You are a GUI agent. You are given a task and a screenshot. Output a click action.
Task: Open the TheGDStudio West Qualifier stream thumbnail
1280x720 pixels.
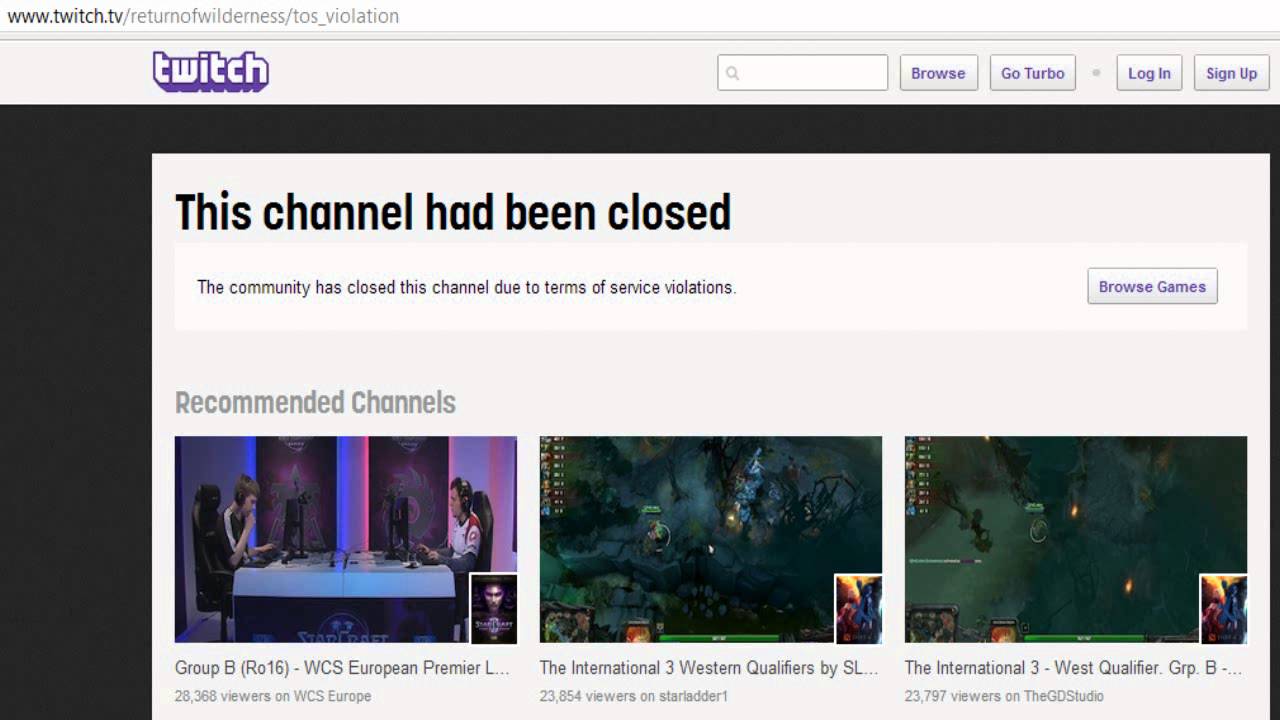[1076, 539]
